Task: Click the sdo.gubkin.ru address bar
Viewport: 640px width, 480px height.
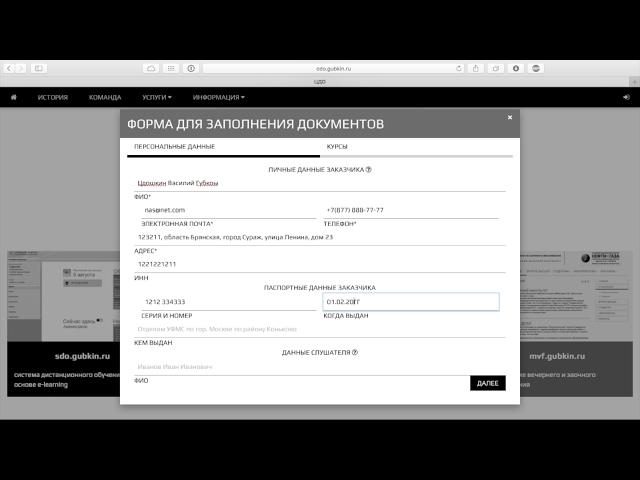Action: [x=333, y=68]
